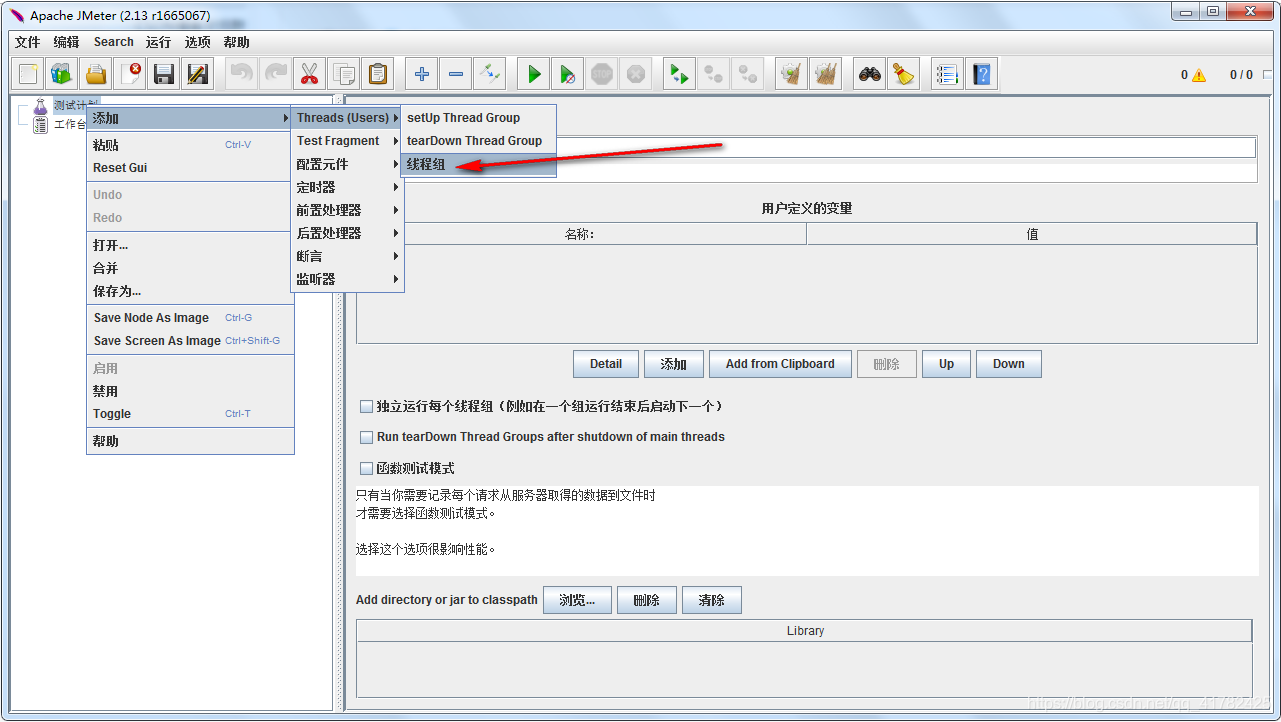Click the Close test plan icon

click(130, 74)
